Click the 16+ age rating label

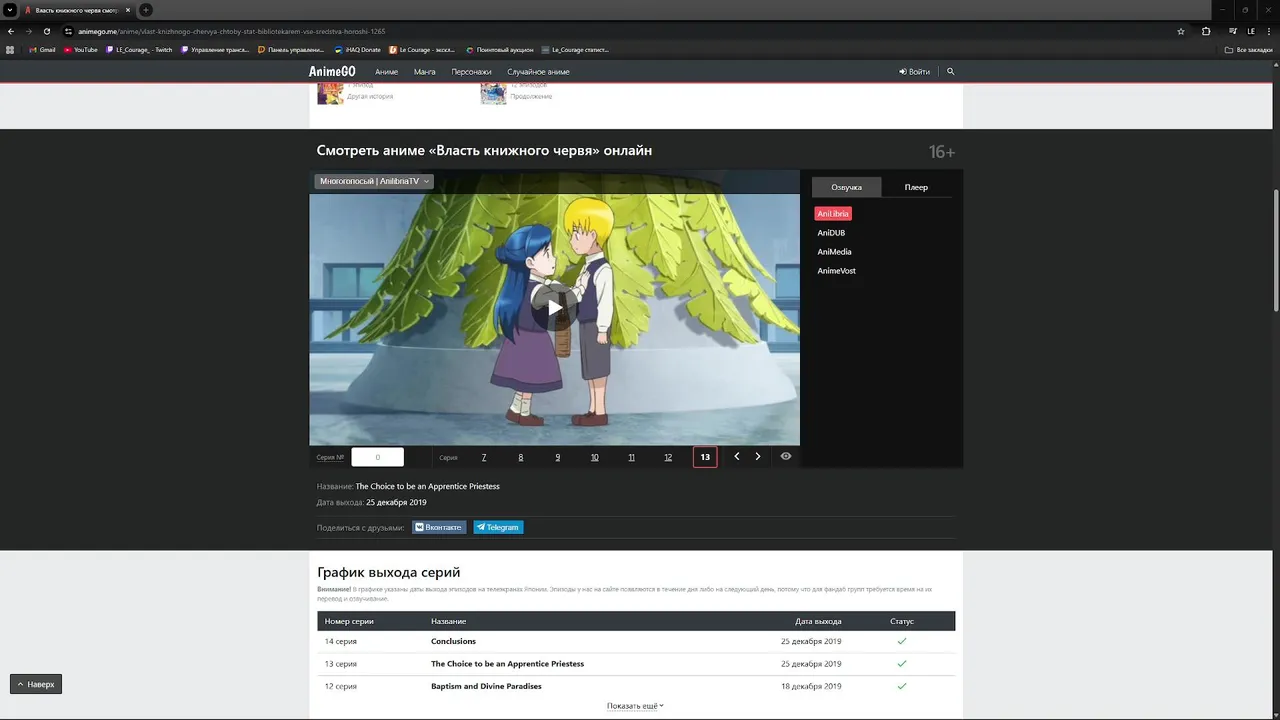pos(942,152)
